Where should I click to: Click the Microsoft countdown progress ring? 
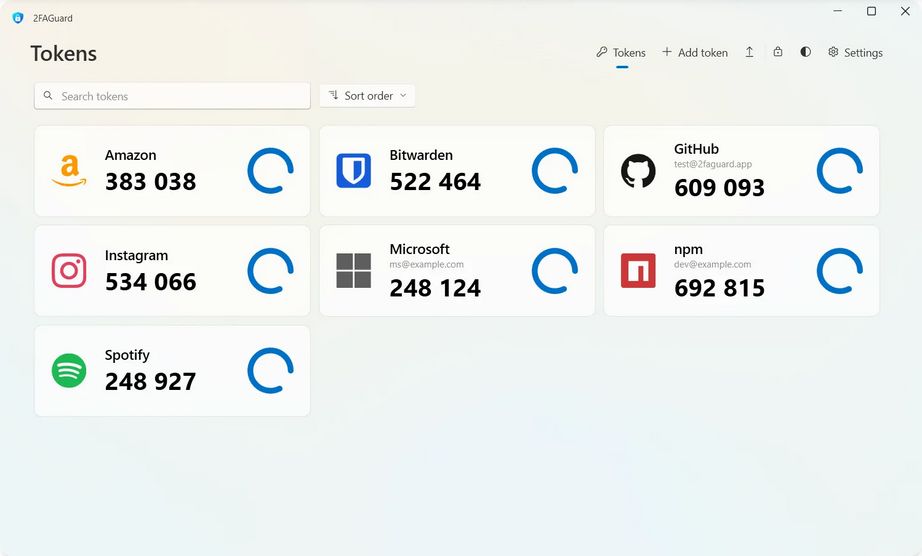click(555, 271)
